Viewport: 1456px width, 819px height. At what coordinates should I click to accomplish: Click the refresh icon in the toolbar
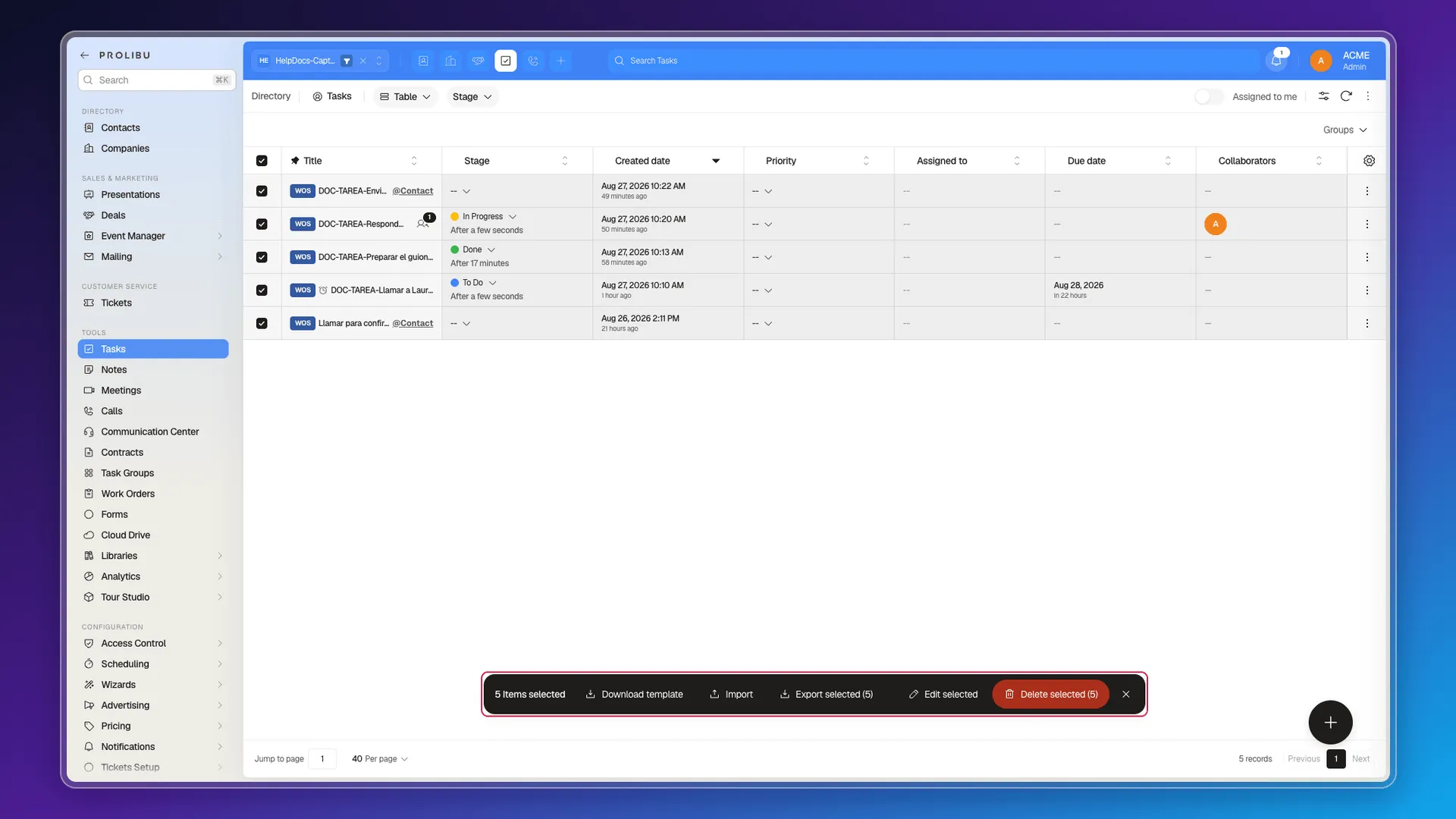(x=1346, y=96)
